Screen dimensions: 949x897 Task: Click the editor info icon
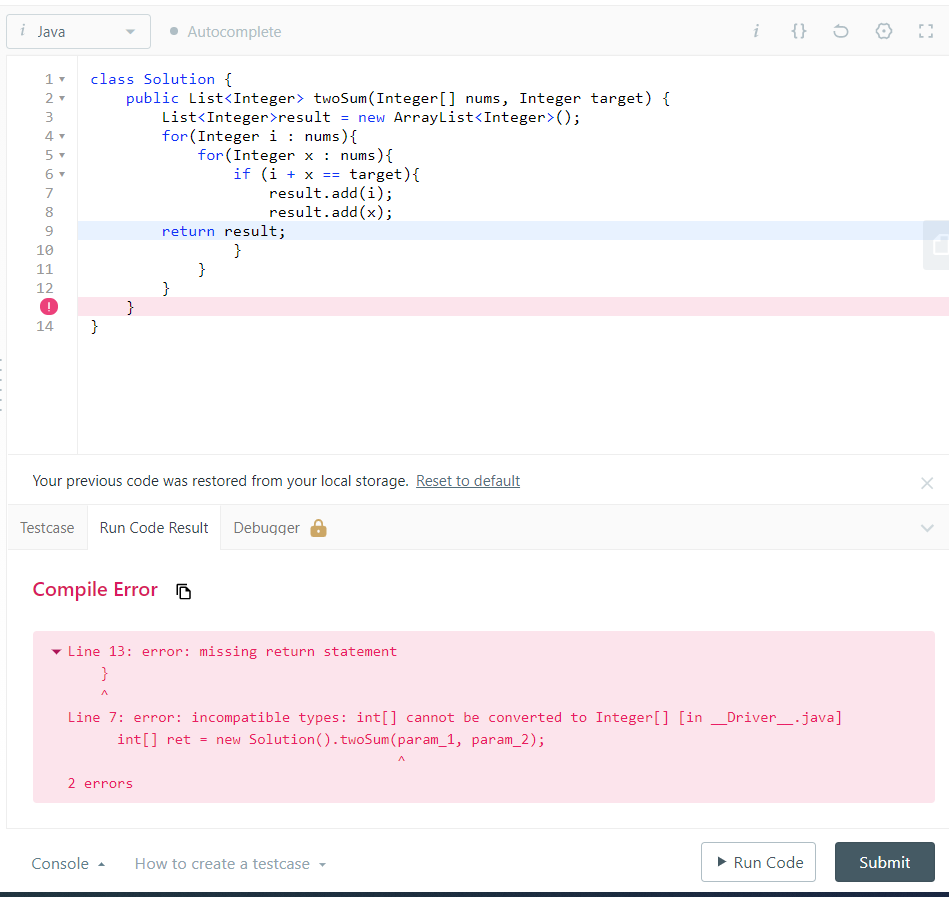[756, 31]
